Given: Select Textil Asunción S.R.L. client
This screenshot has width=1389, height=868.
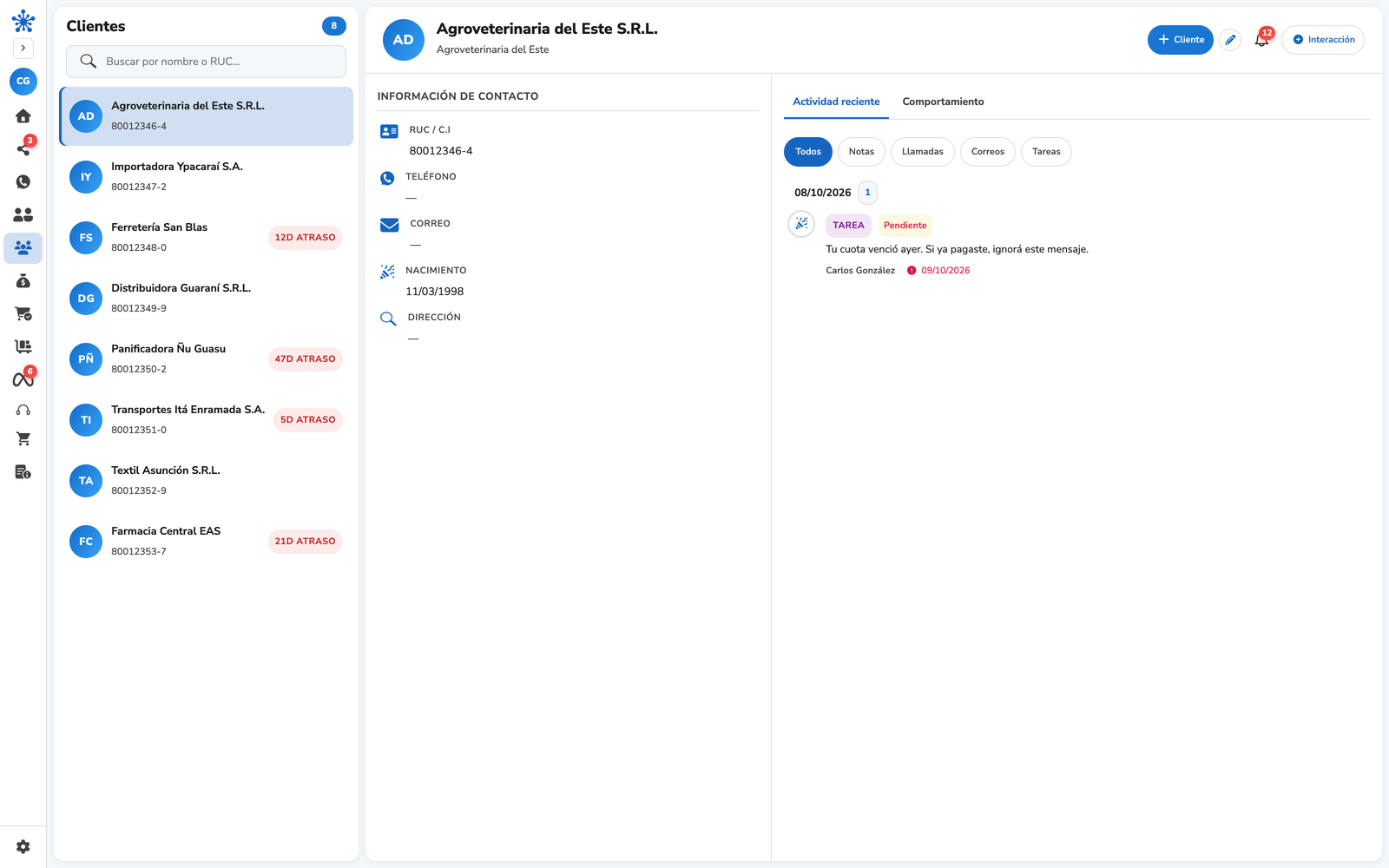Looking at the screenshot, I should tap(206, 481).
